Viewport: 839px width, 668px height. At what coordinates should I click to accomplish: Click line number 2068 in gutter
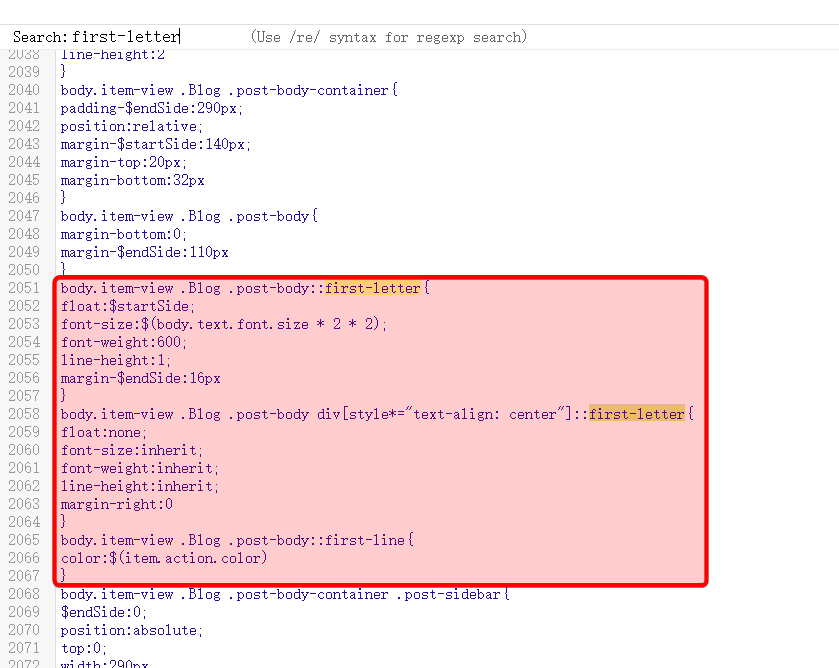tap(24, 594)
